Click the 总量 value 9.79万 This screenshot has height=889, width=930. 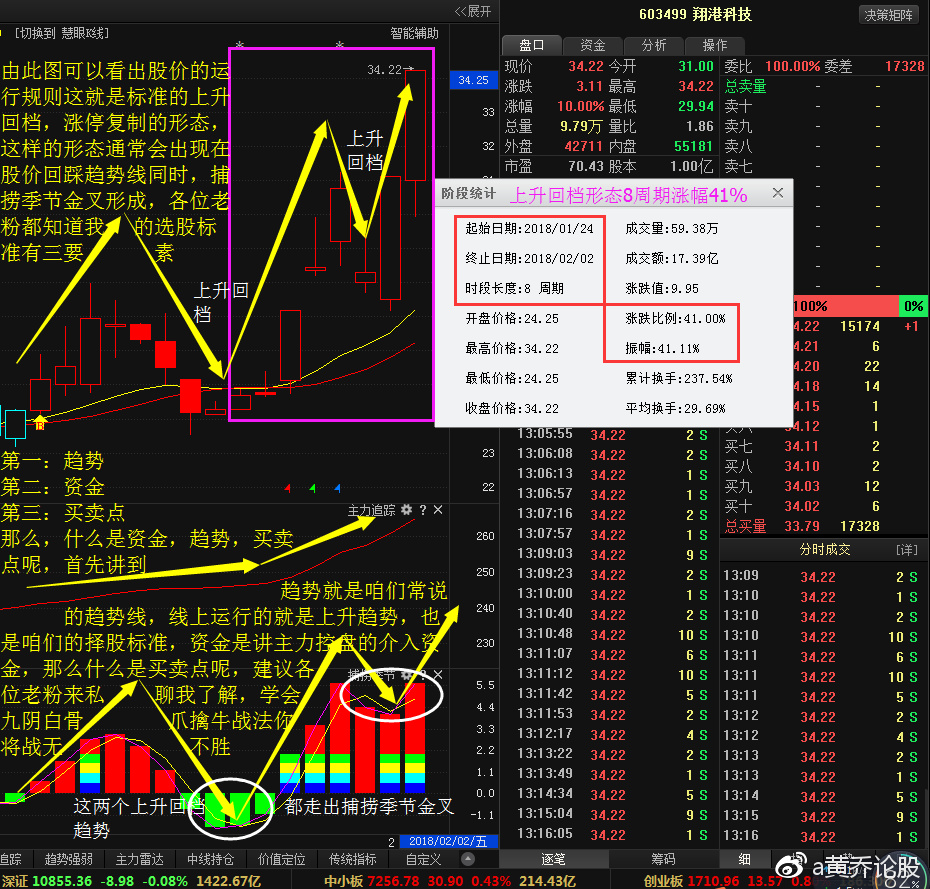coord(581,126)
